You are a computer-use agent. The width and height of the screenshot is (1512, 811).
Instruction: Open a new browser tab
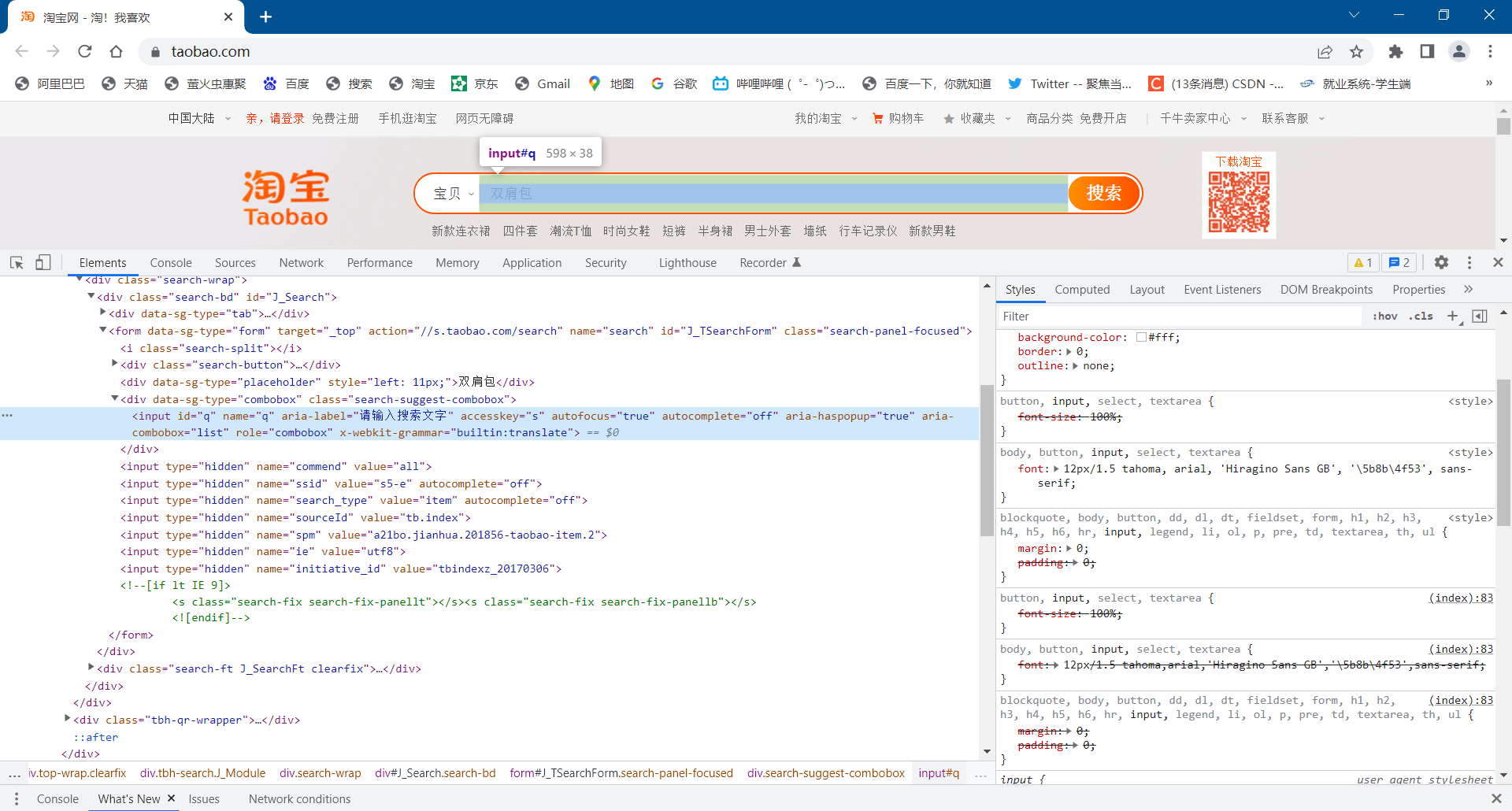(x=266, y=17)
